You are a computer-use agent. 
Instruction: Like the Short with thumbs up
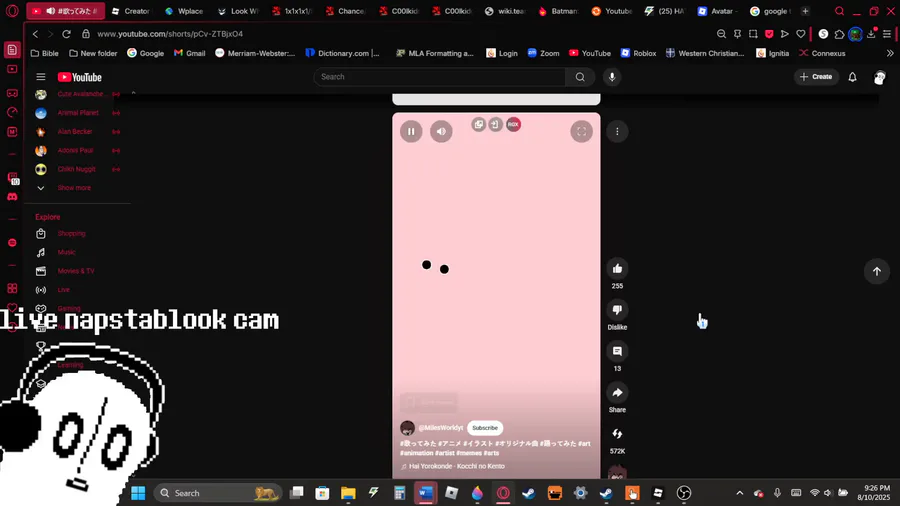tap(617, 268)
